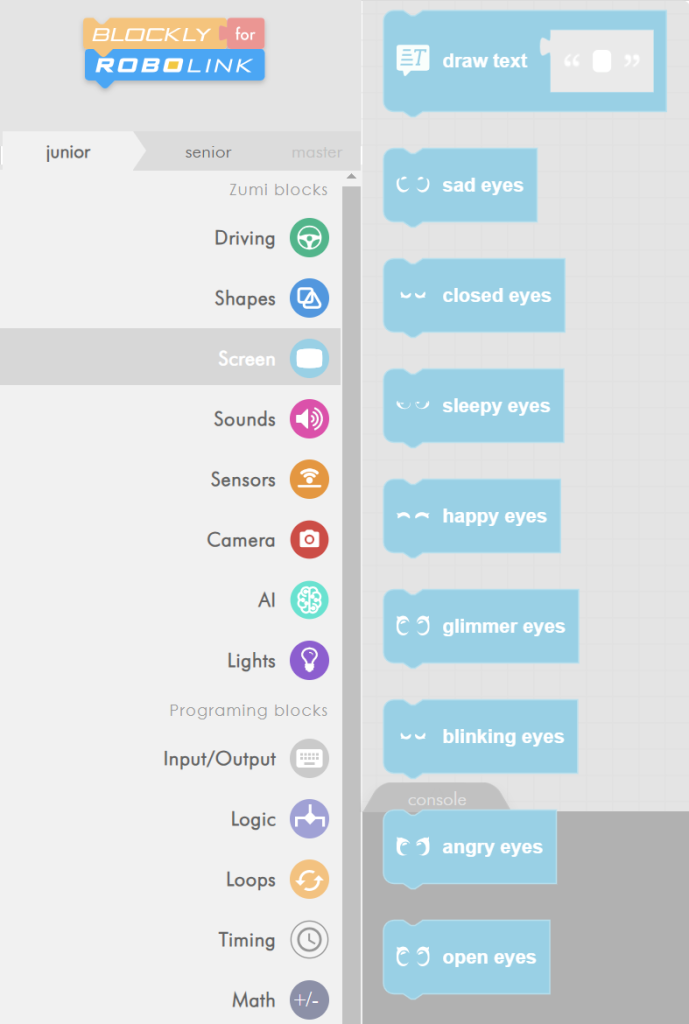Select the sad eyes block

[x=461, y=186]
